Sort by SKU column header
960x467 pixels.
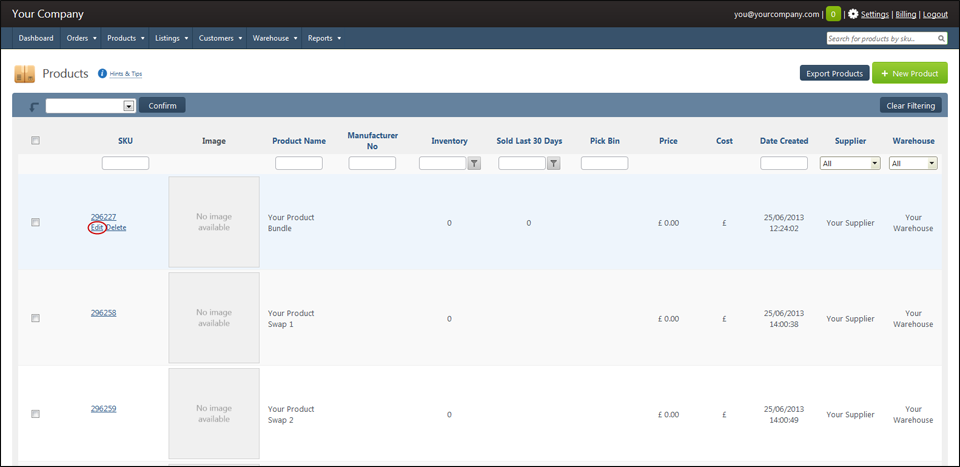126,141
